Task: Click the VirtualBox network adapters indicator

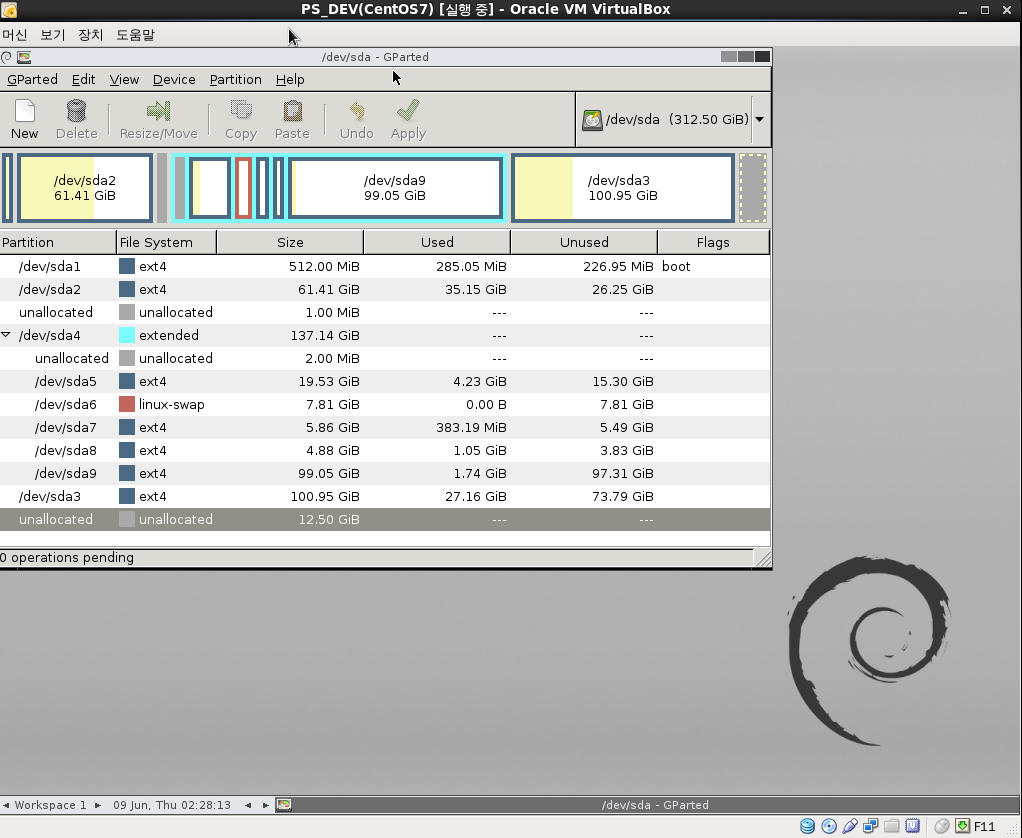Action: coord(870,826)
